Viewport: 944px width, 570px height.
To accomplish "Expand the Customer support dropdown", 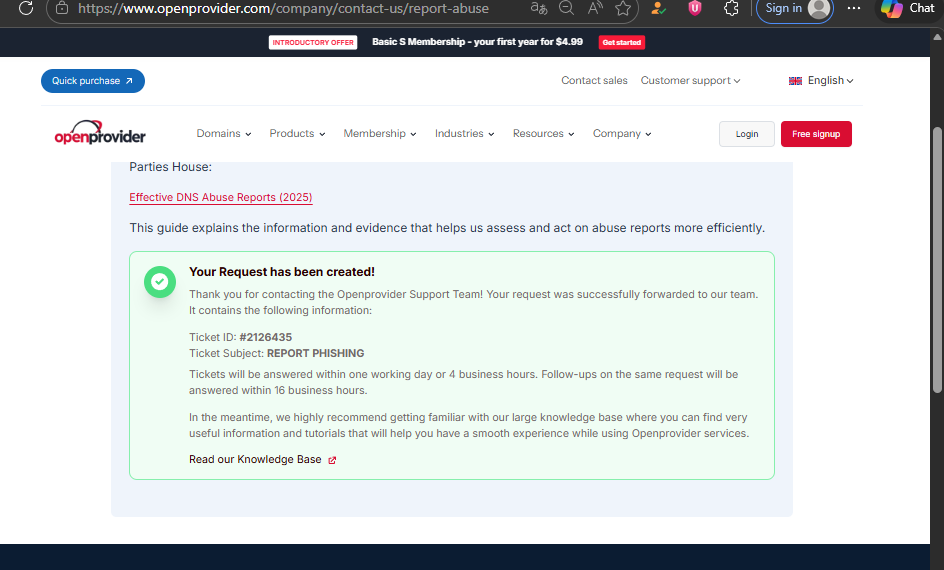I will click(690, 81).
